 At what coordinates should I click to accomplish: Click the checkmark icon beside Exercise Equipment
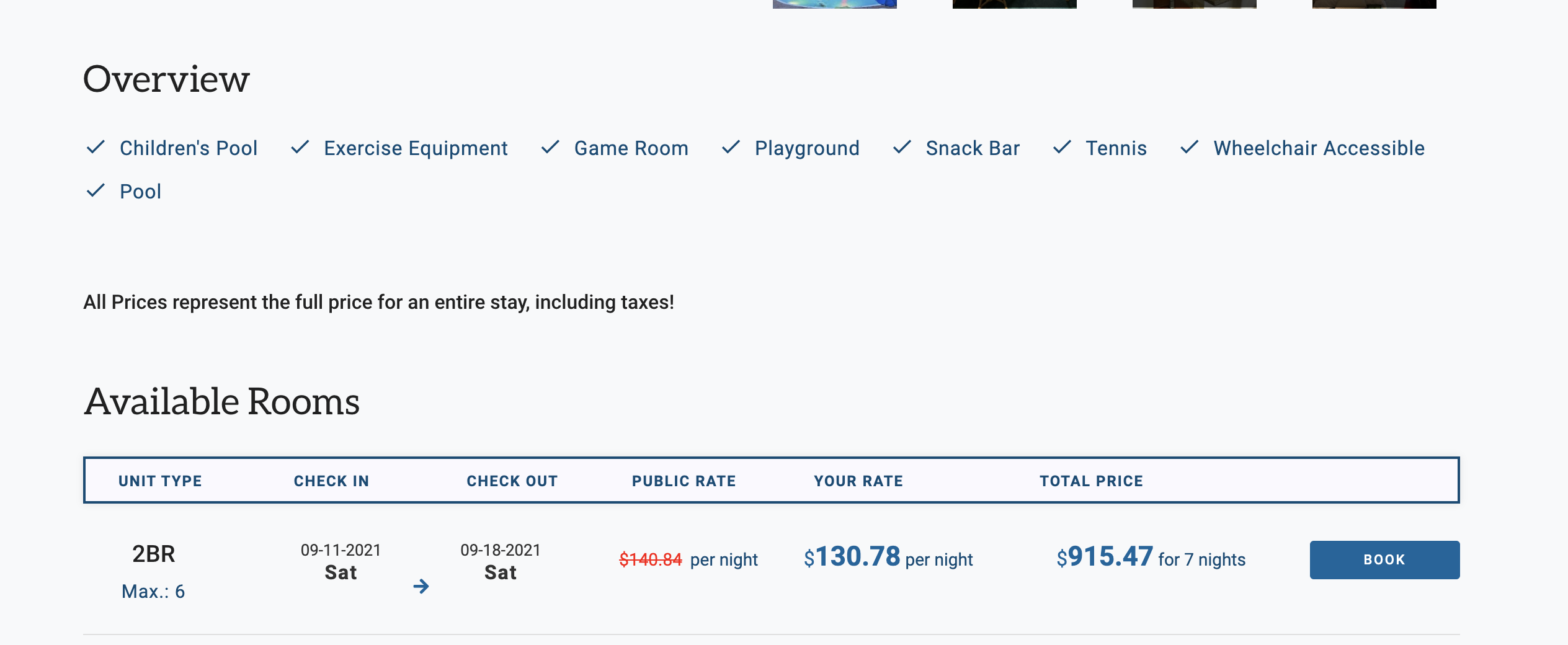point(300,148)
